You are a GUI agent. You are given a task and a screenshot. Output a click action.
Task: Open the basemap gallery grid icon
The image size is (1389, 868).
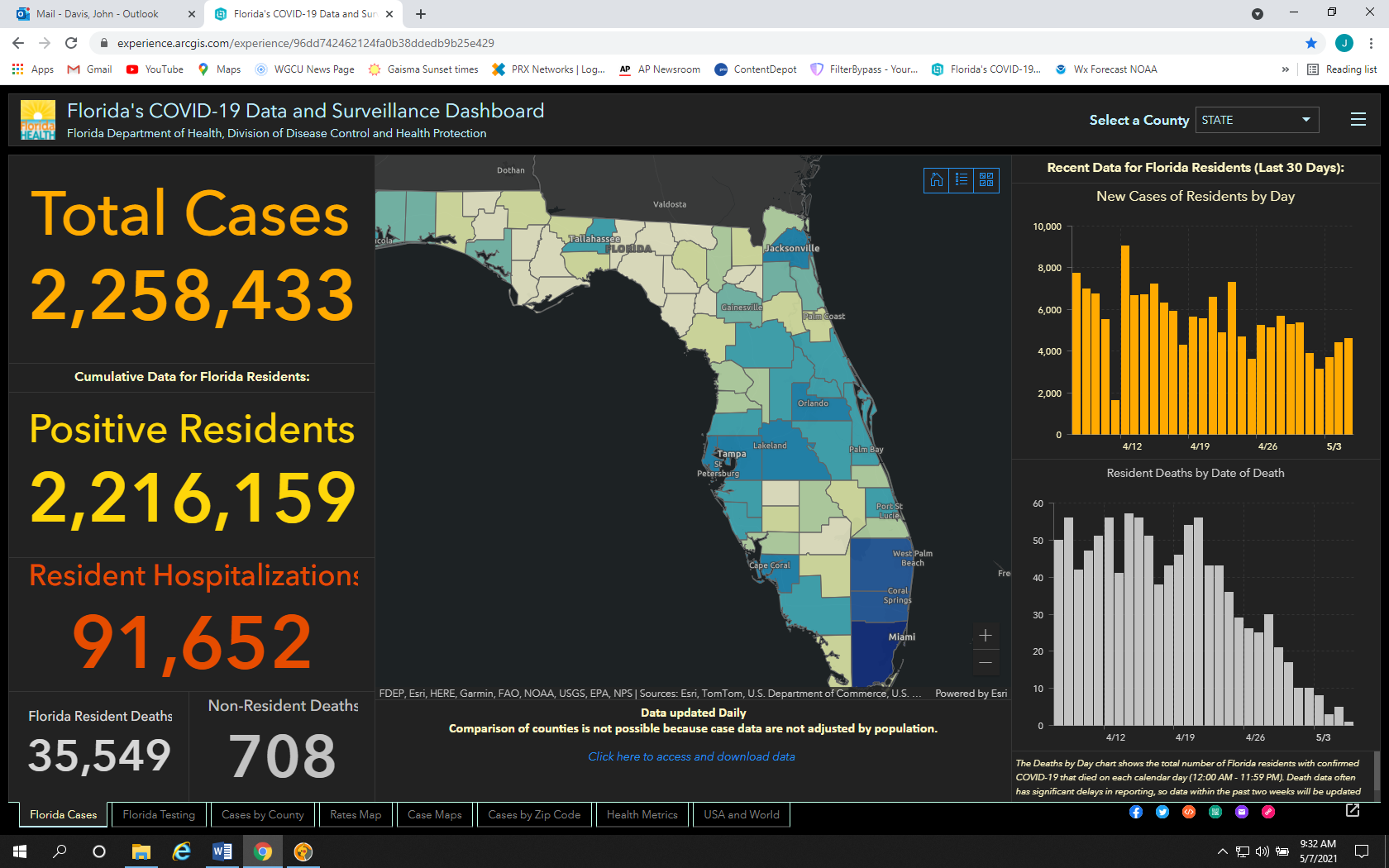[x=986, y=180]
